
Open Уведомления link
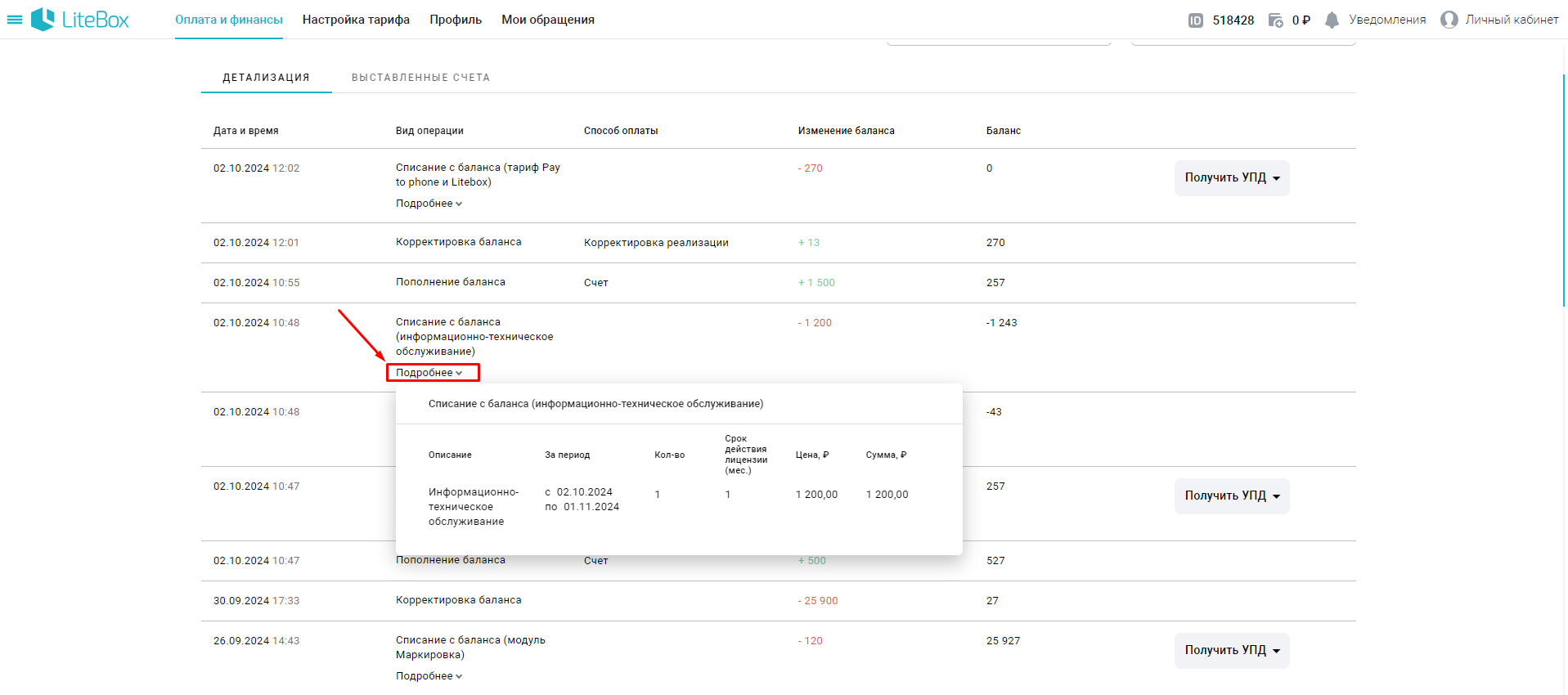(1387, 20)
